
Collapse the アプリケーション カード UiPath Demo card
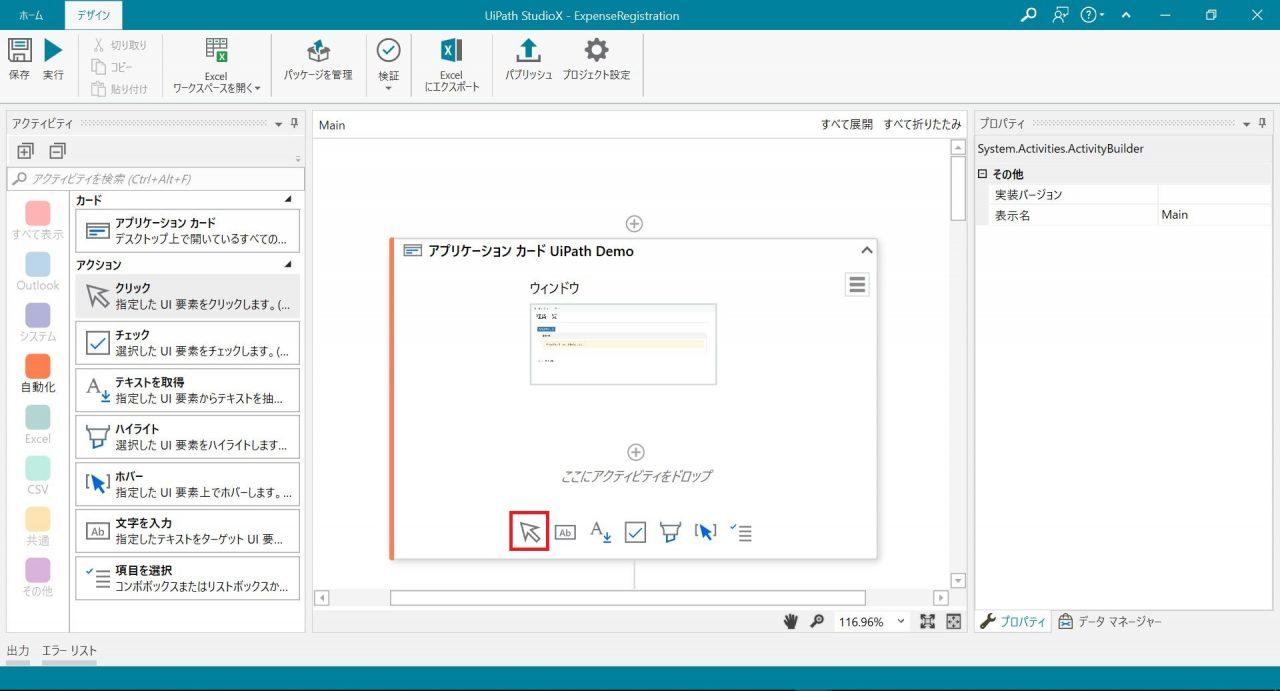pyautogui.click(x=867, y=251)
